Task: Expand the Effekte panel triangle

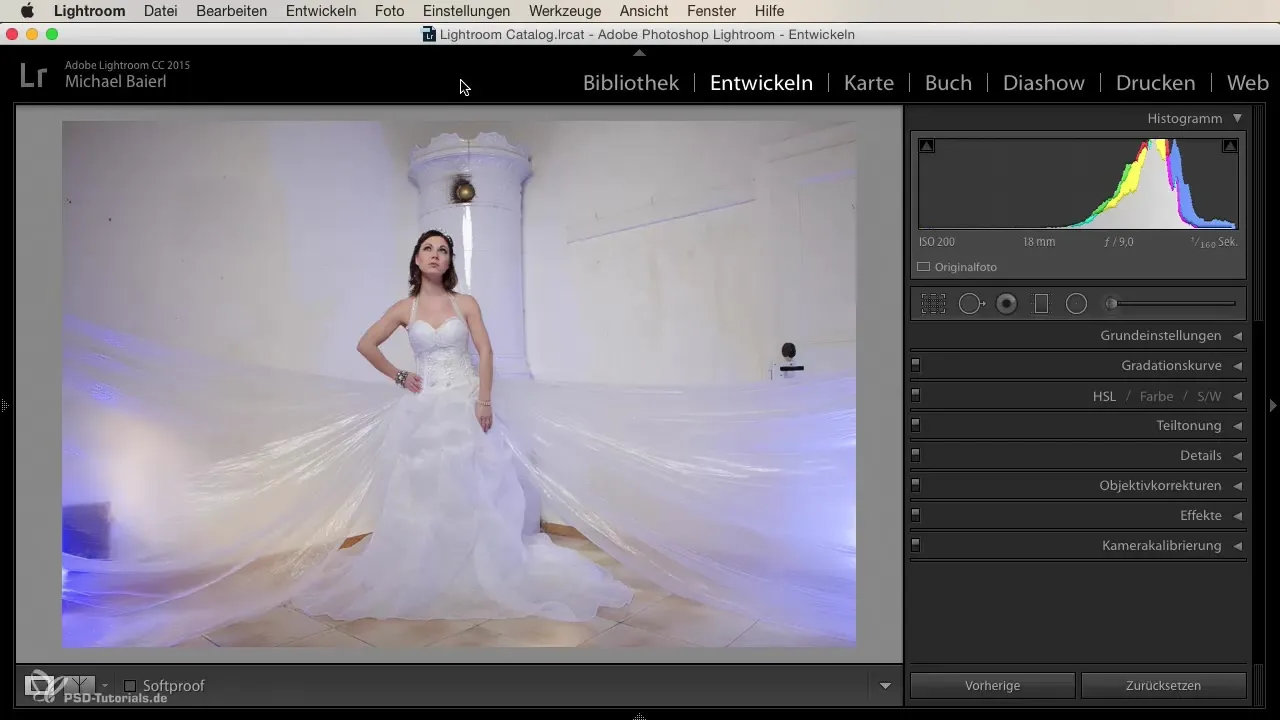Action: 1237,516
